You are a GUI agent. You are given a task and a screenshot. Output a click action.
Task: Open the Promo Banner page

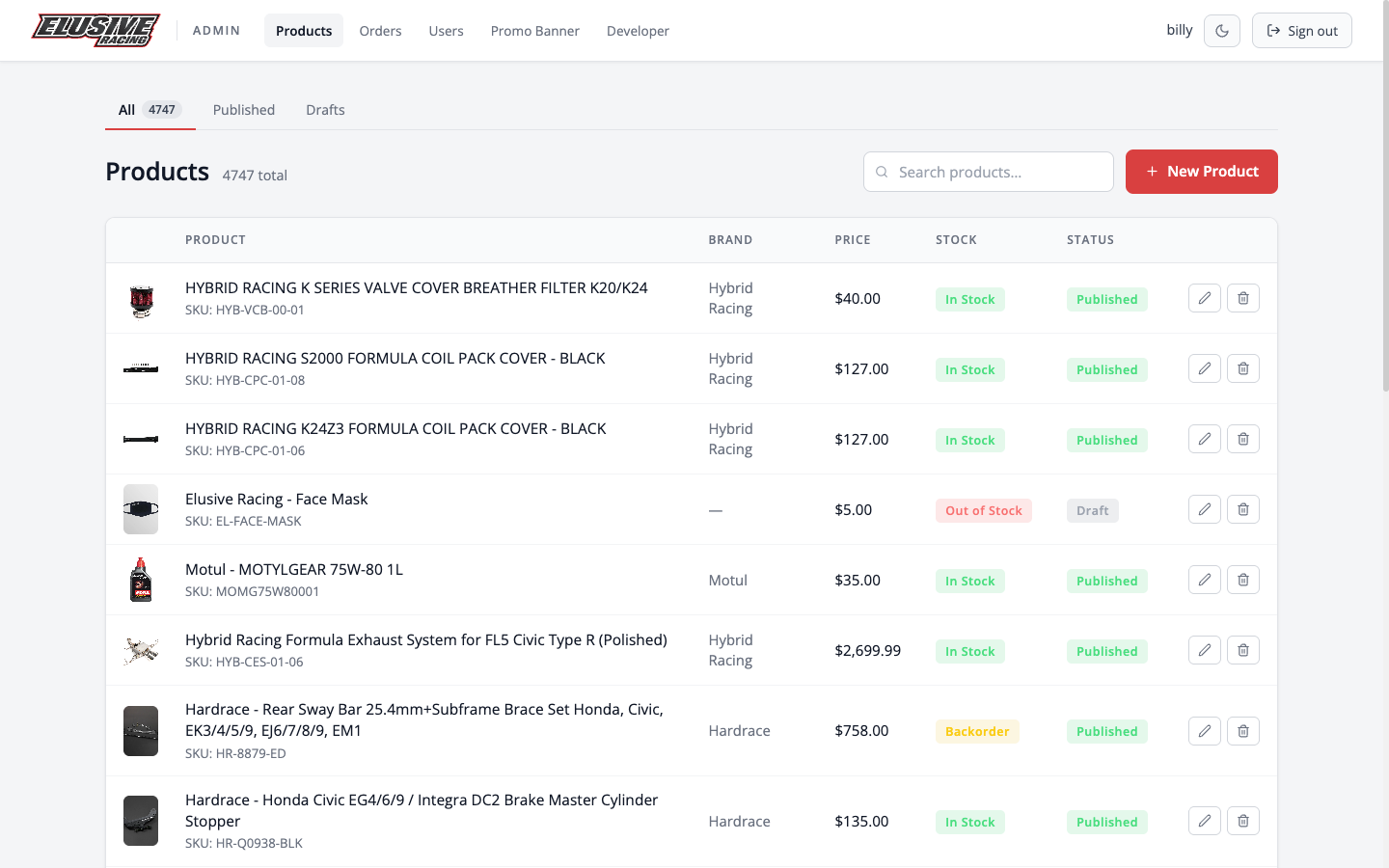(x=534, y=31)
